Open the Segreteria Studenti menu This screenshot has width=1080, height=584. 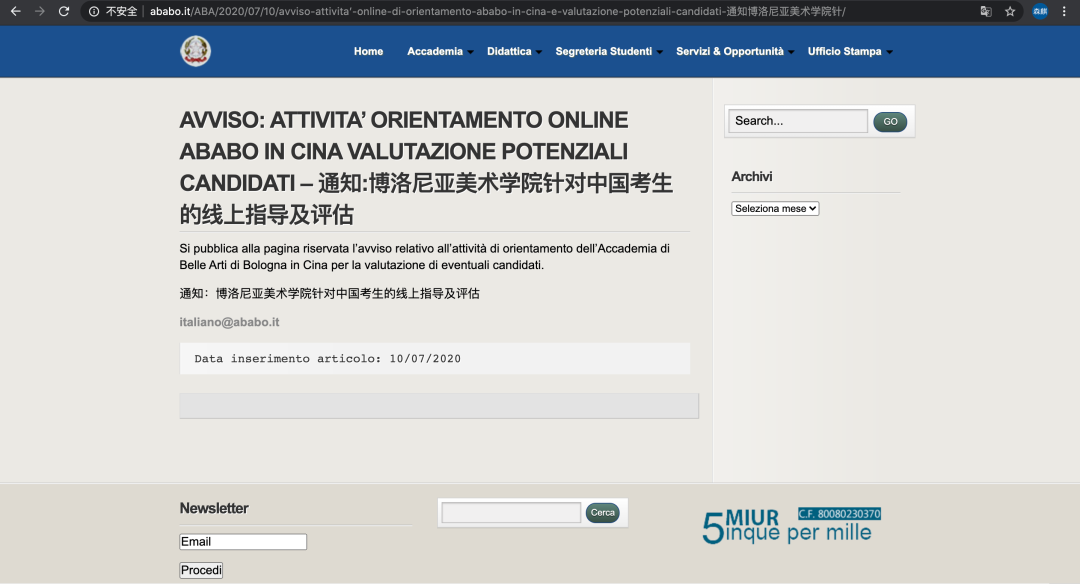603,51
